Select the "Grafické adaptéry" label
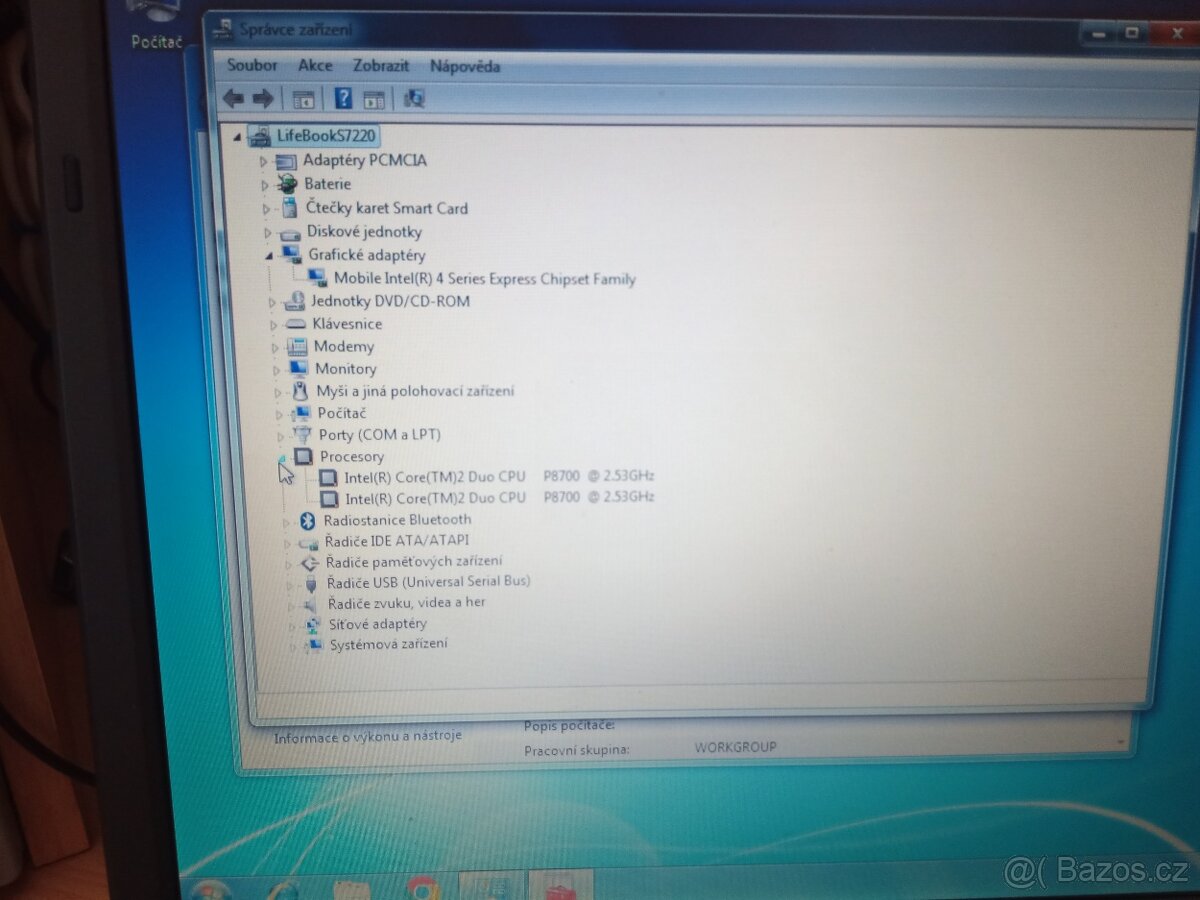The height and width of the screenshot is (900, 1200). point(367,255)
